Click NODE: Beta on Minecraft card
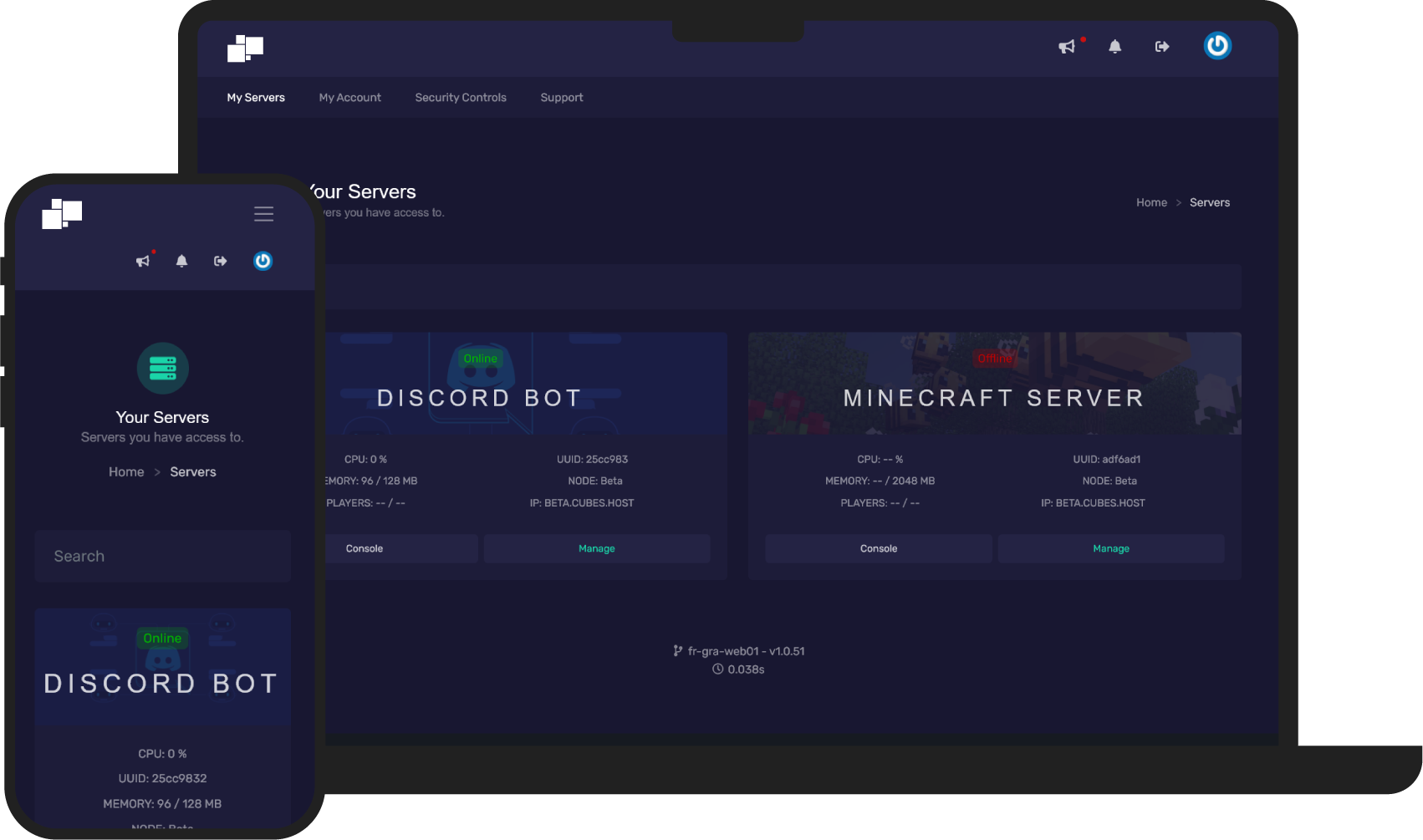Screen dimensions: 1423x840 coord(1109,481)
